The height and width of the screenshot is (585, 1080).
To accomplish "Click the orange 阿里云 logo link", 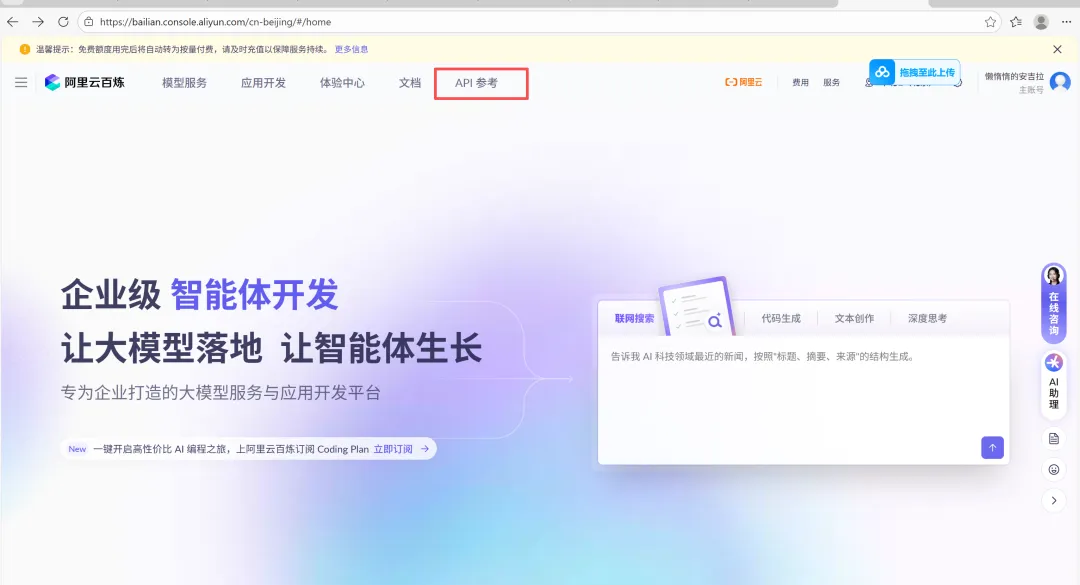I will click(743, 82).
